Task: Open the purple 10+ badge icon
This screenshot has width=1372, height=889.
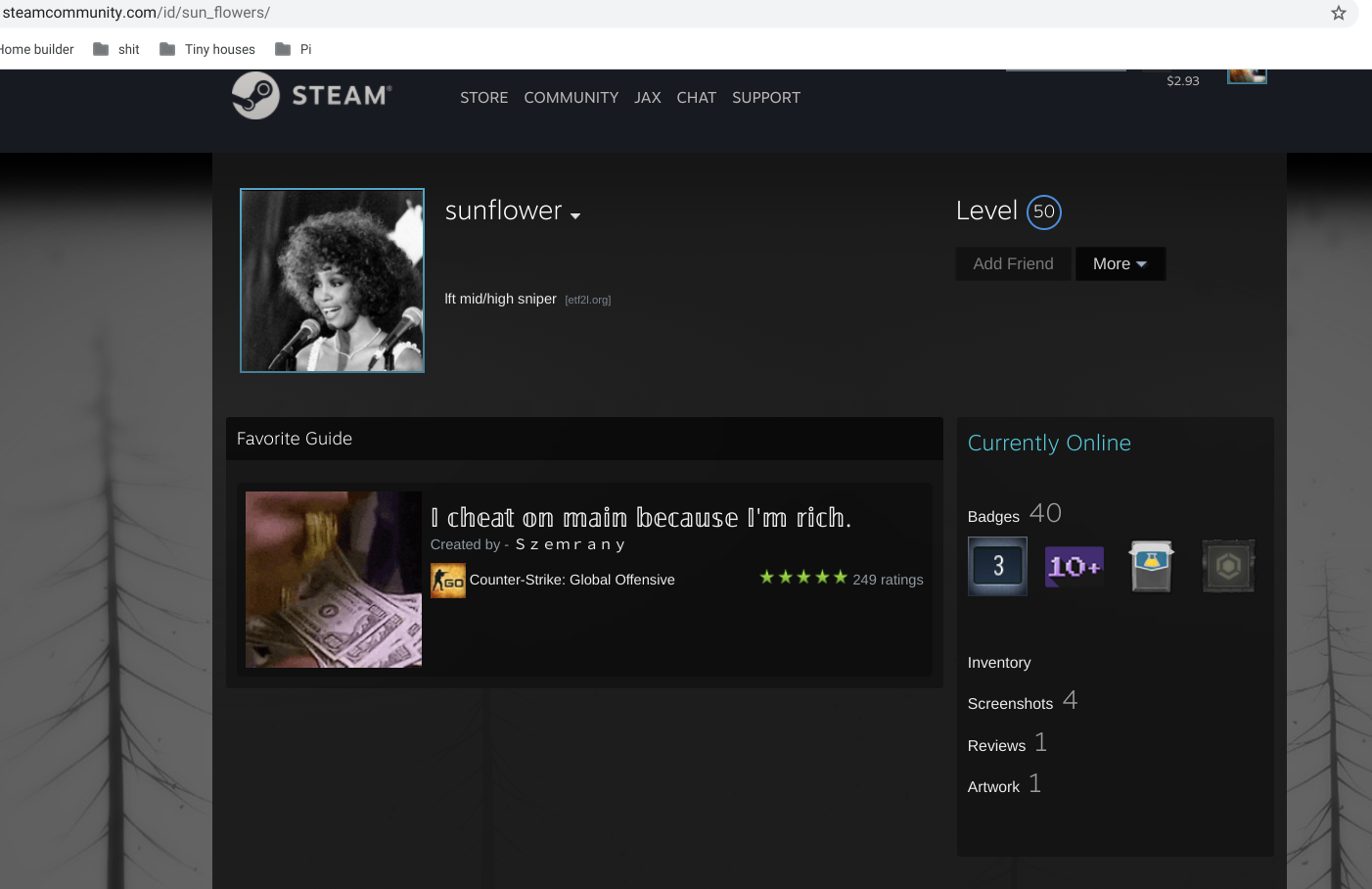Action: click(1075, 566)
